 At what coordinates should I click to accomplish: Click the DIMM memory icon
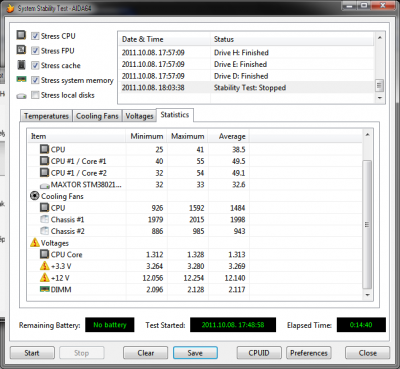pyautogui.click(x=45, y=289)
